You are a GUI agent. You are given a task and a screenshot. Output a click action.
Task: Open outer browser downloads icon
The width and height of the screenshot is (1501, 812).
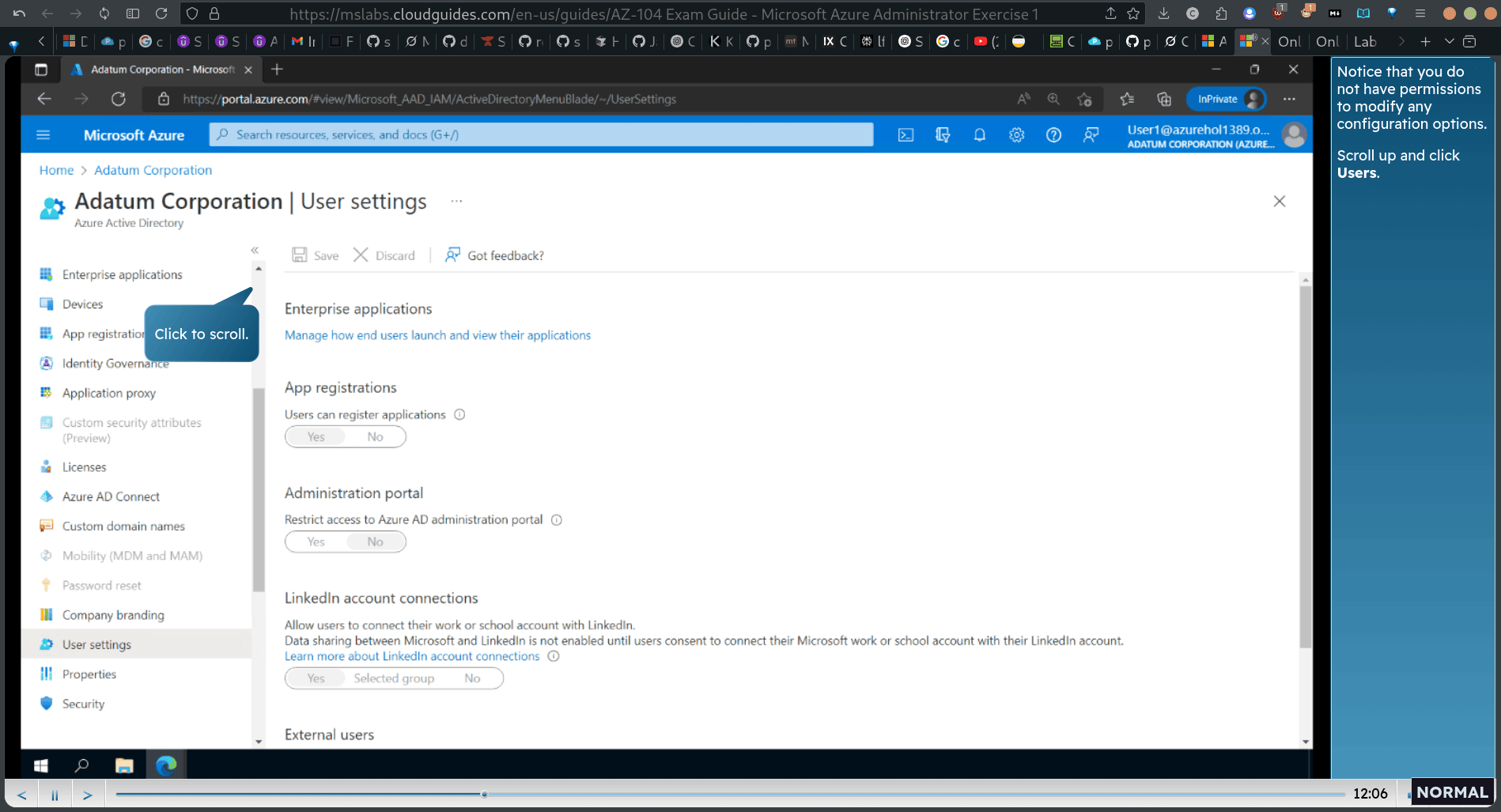[x=1163, y=13]
